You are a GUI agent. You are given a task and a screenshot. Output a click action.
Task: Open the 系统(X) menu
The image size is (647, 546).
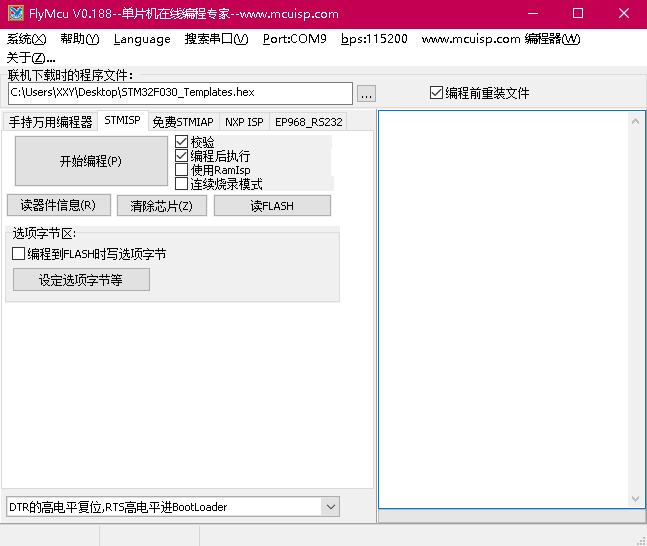(x=26, y=39)
